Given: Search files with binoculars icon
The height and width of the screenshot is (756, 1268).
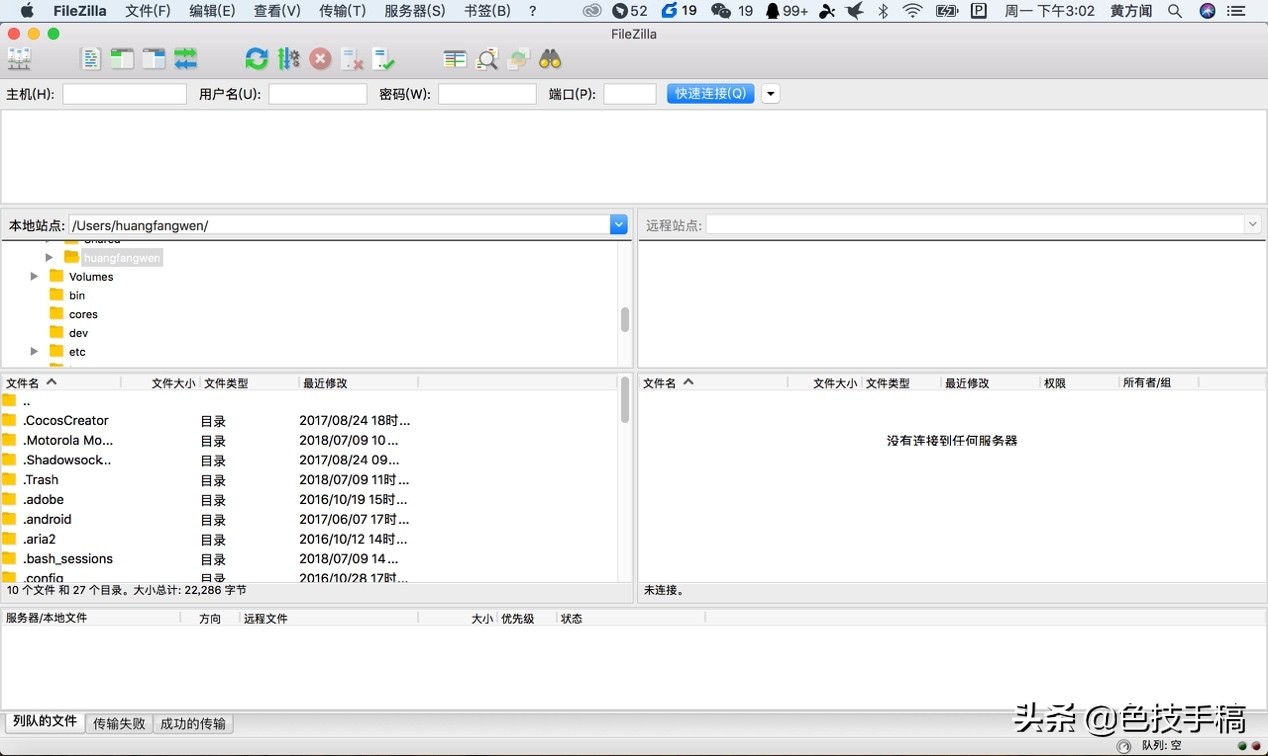Looking at the screenshot, I should (550, 60).
